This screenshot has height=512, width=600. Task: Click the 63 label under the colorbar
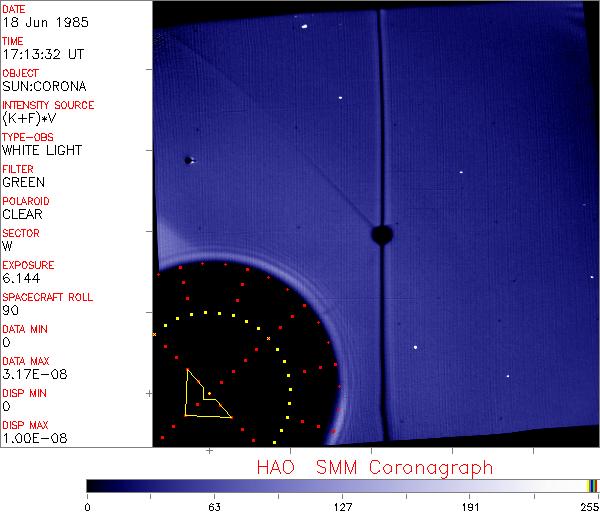coord(214,504)
